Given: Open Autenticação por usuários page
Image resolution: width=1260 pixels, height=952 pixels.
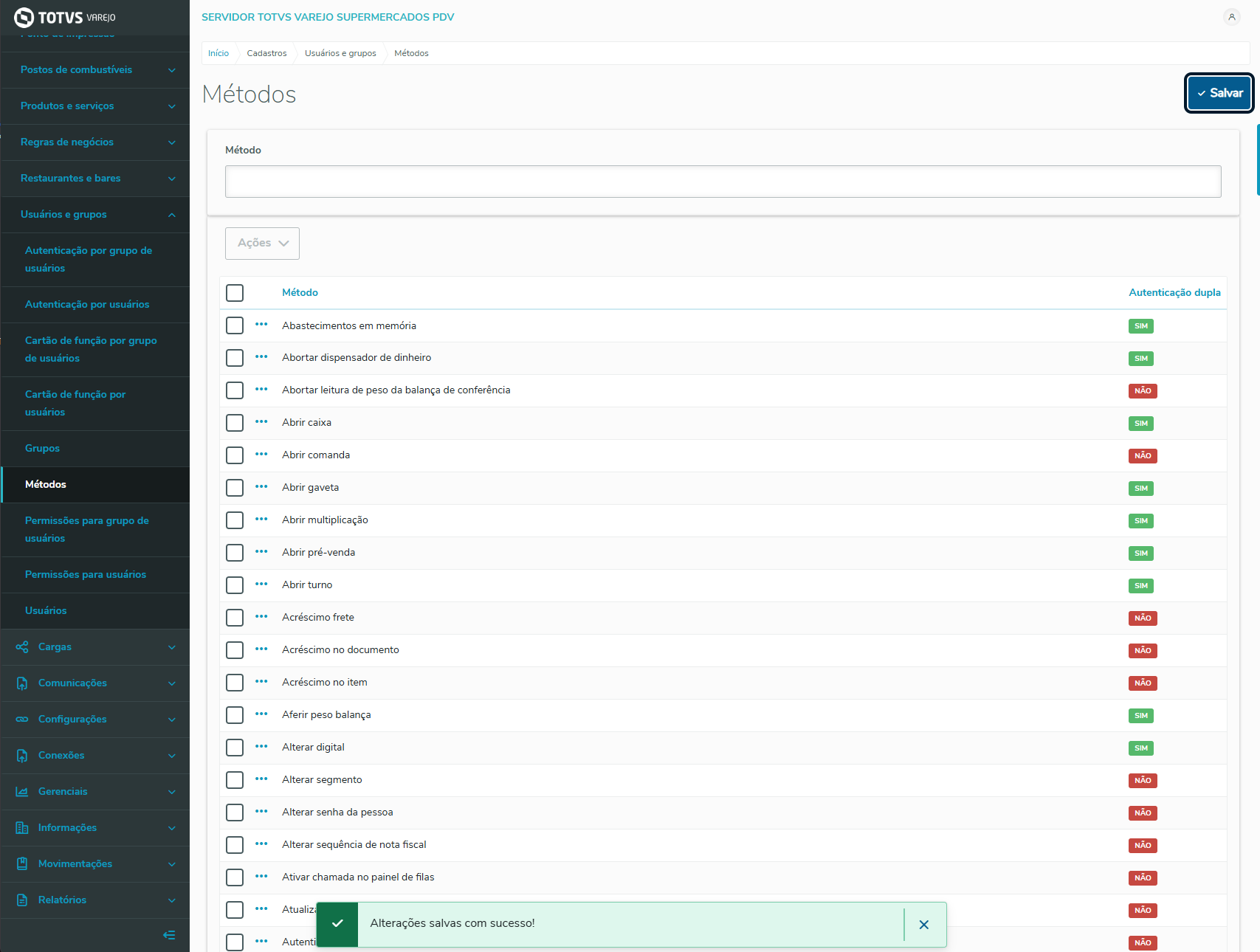Looking at the screenshot, I should tap(95, 305).
